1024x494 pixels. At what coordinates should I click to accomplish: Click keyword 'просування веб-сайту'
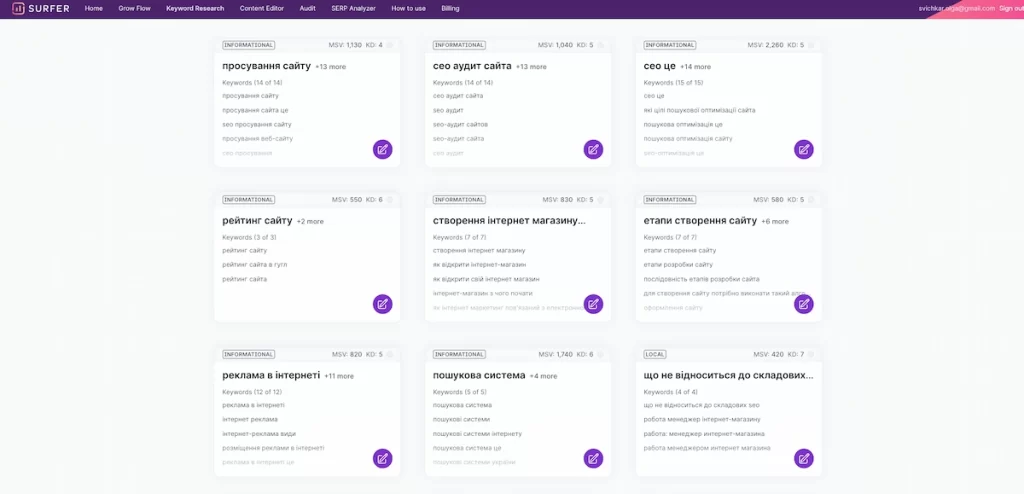pos(257,139)
